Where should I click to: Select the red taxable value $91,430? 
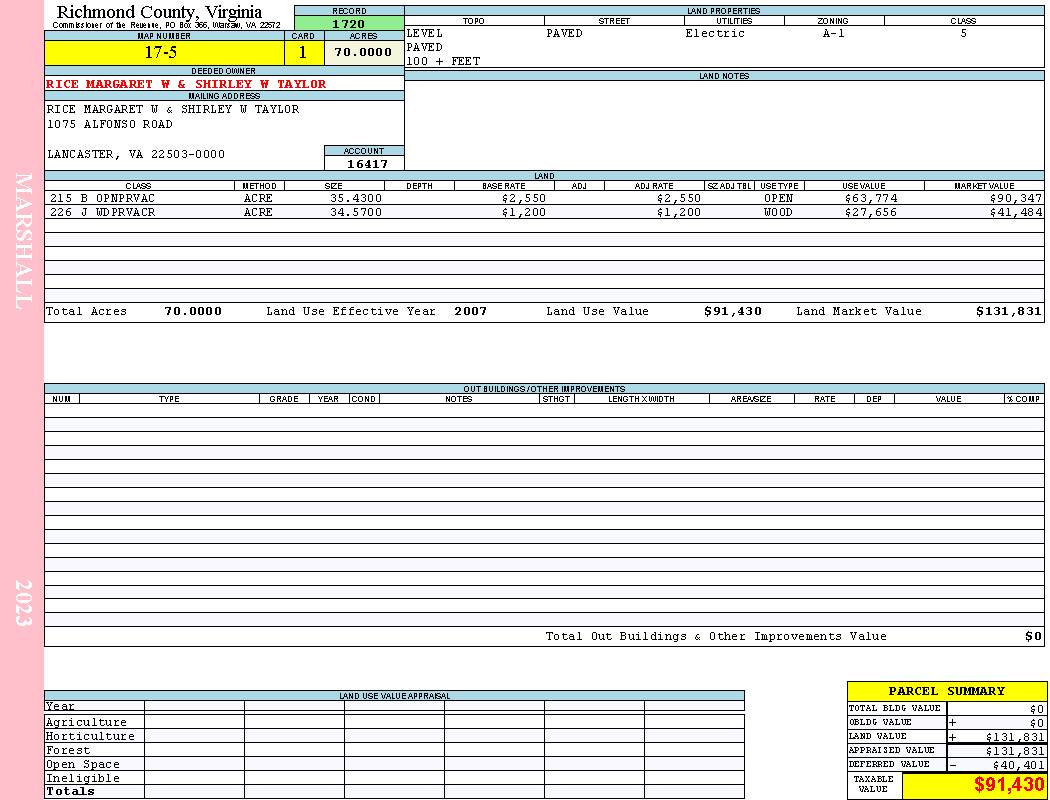click(x=1009, y=785)
